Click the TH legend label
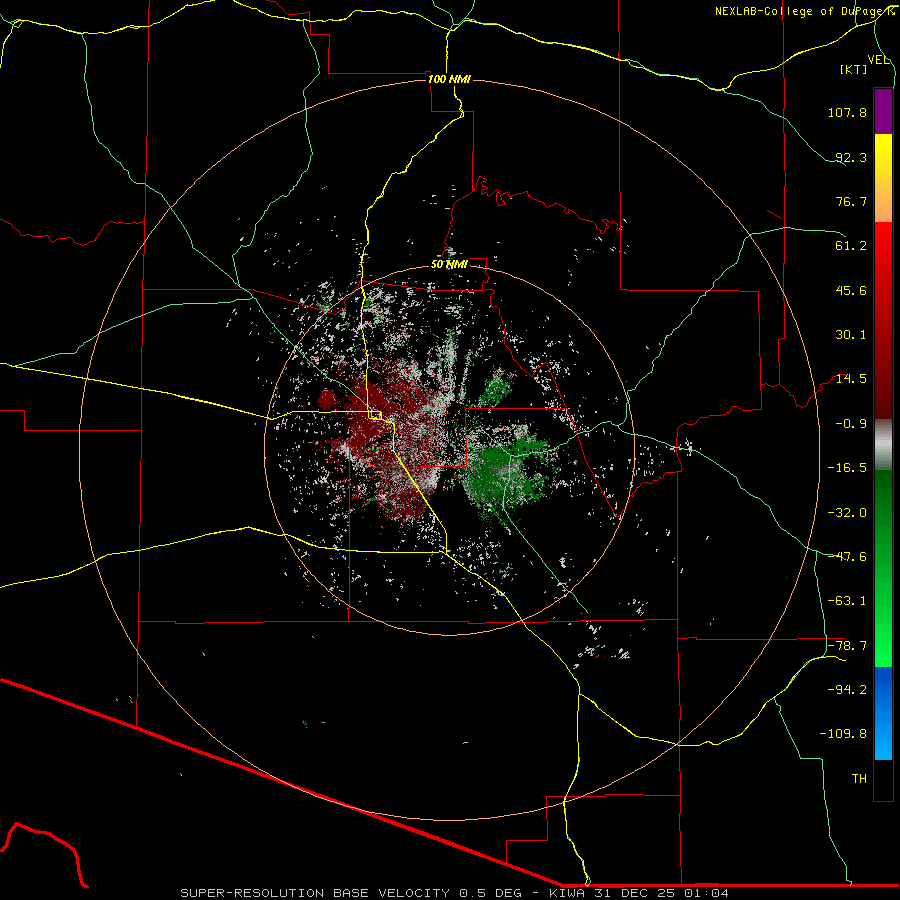This screenshot has height=900, width=900. (x=859, y=779)
